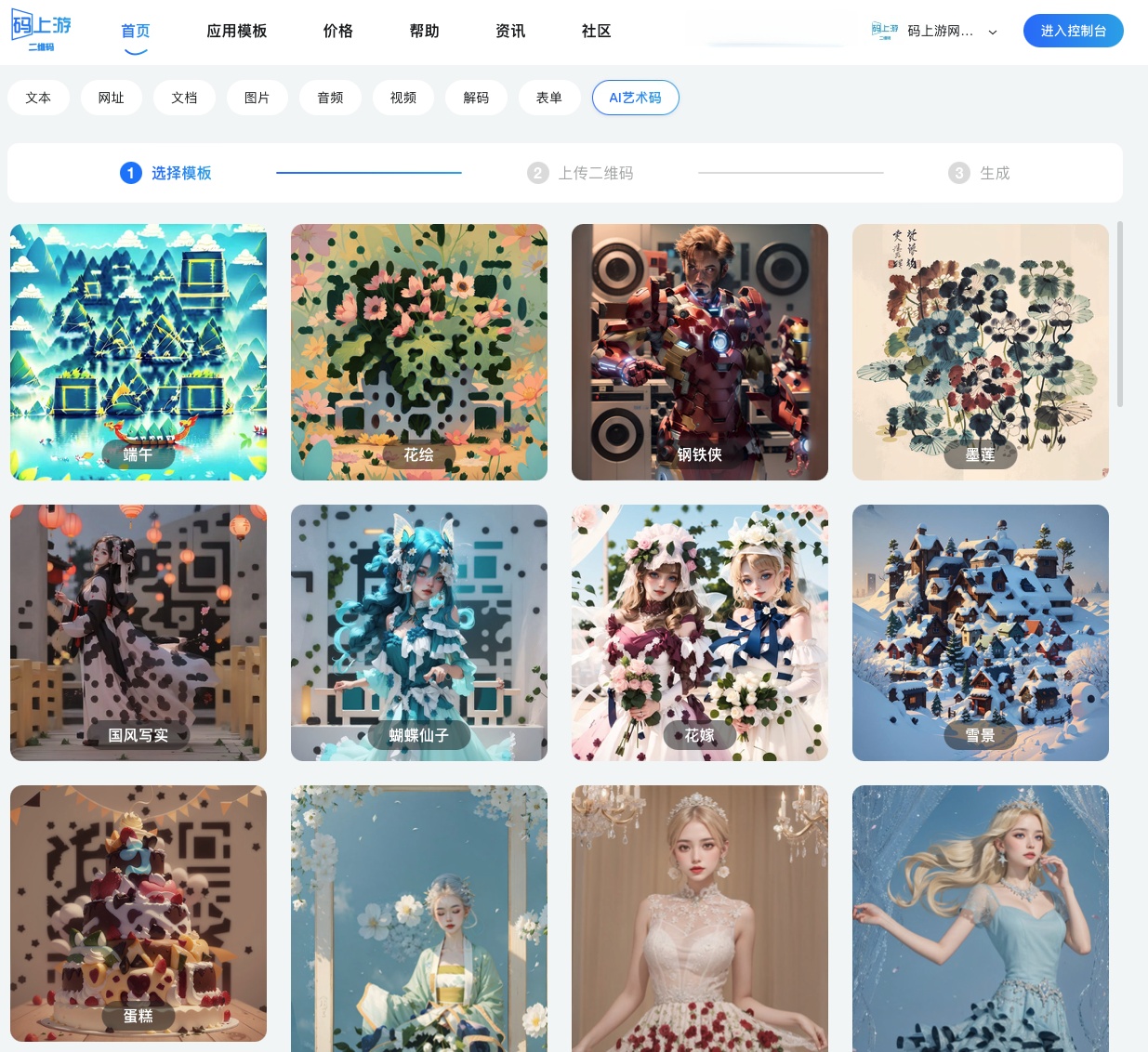This screenshot has width=1148, height=1052.
Task: Choose the 蝴蝶仙子 template thumbnail
Action: point(419,633)
